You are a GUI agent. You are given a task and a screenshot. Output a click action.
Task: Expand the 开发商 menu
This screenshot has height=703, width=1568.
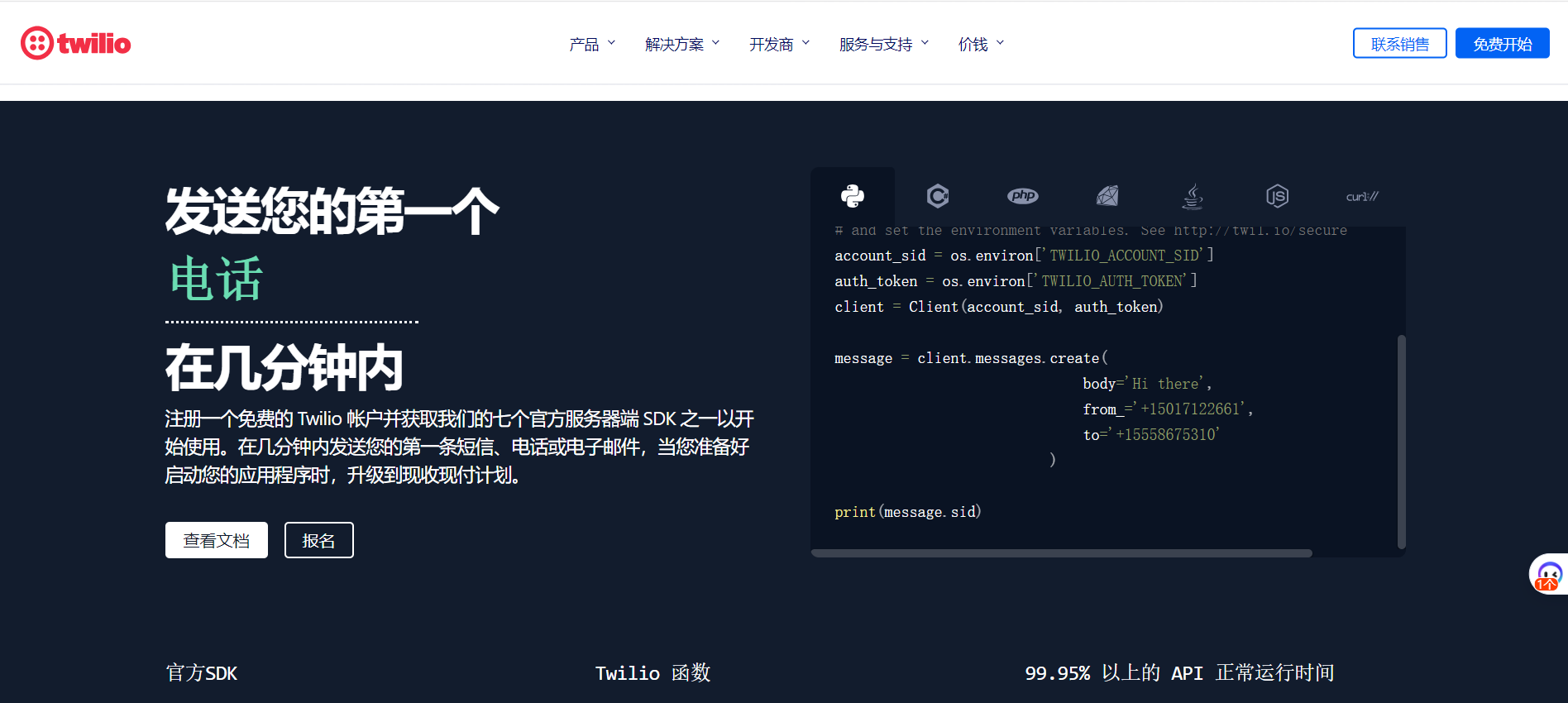780,44
